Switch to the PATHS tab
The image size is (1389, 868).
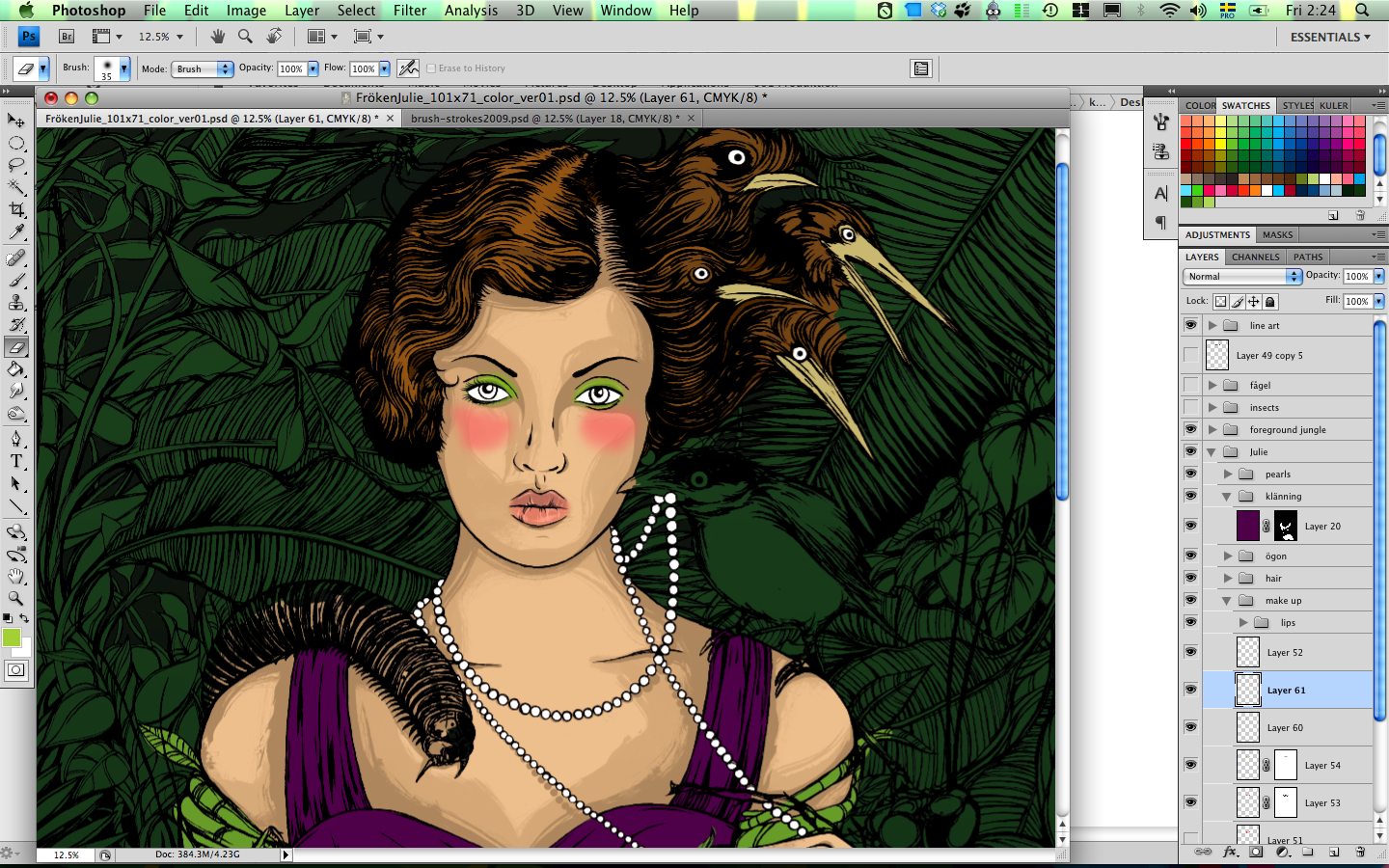tap(1308, 257)
